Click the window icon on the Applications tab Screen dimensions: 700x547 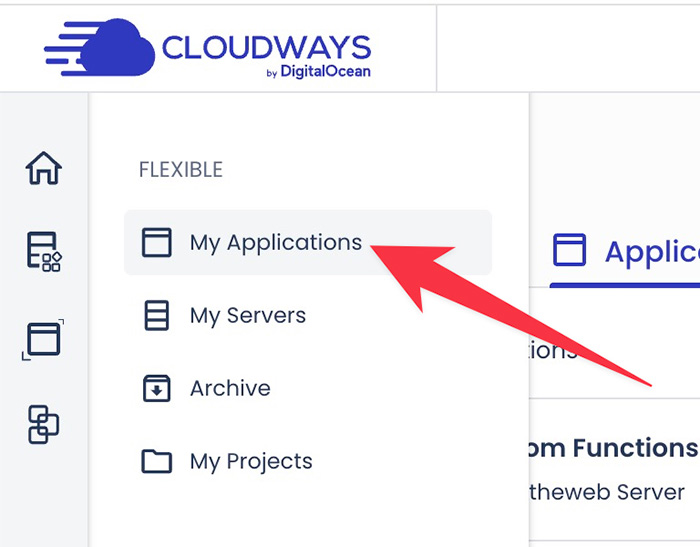[570, 250]
